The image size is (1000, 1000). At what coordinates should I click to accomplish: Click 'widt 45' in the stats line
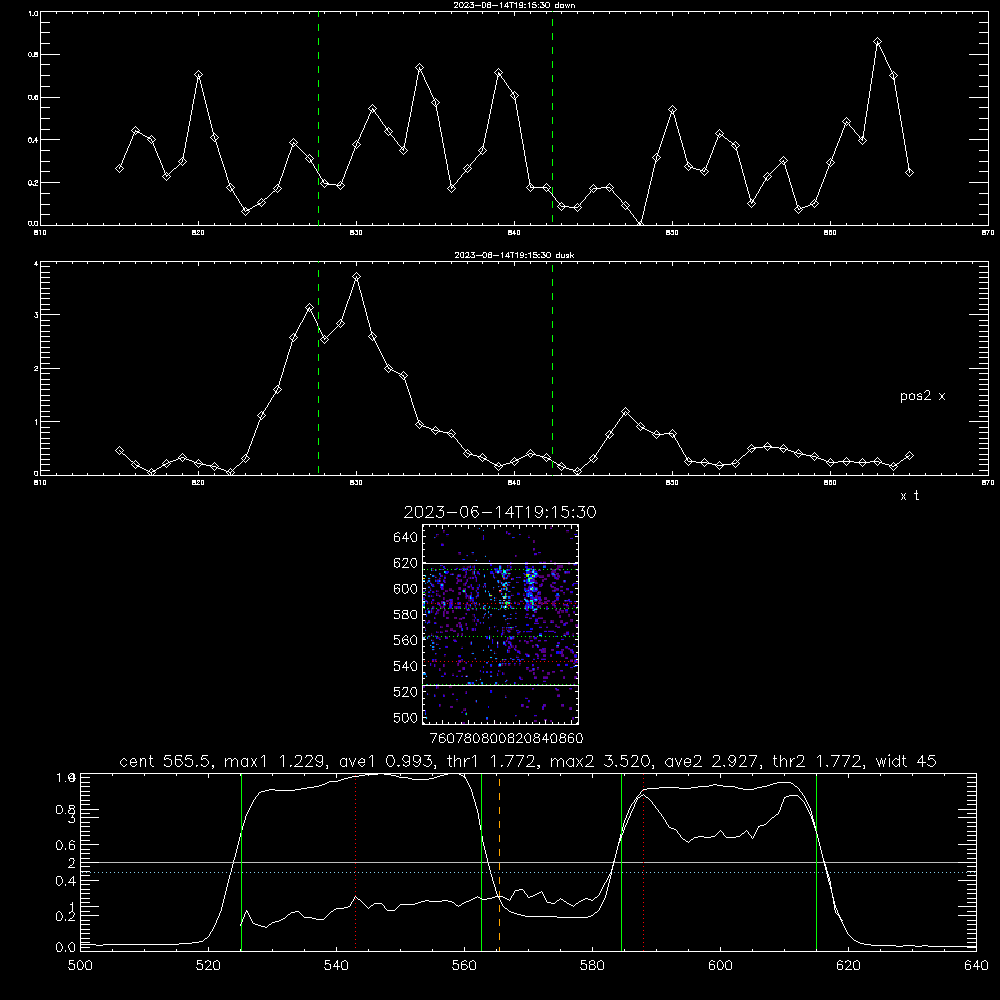906,761
